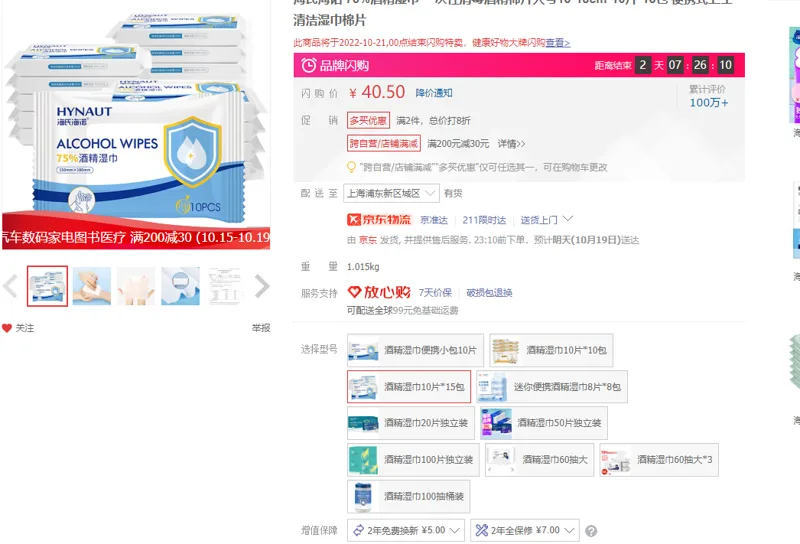800x544 pixels.
Task: Choose option 酒精湿巾100片独立装
Action: 413,460
